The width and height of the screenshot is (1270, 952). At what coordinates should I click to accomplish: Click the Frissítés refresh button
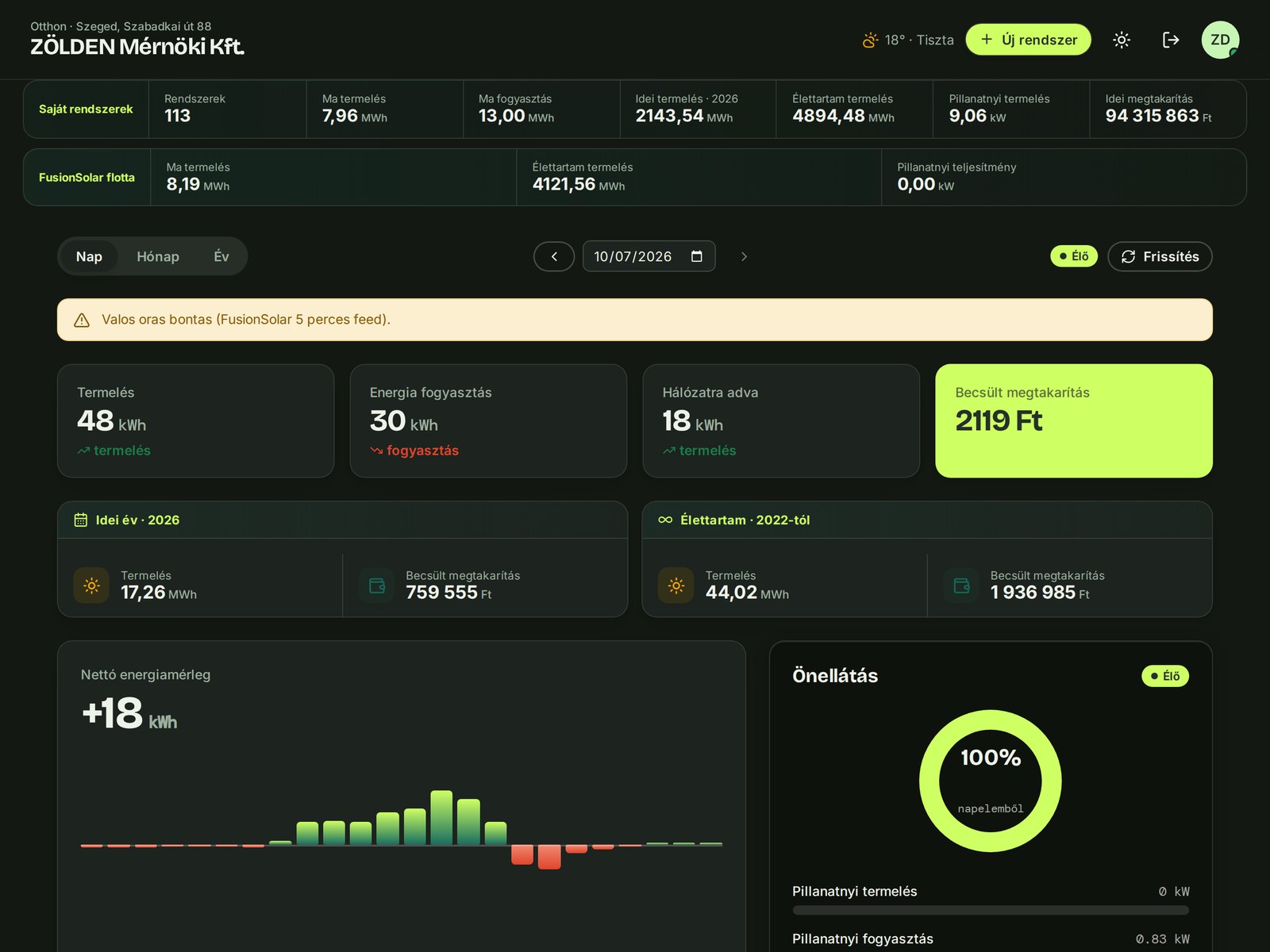(1160, 256)
